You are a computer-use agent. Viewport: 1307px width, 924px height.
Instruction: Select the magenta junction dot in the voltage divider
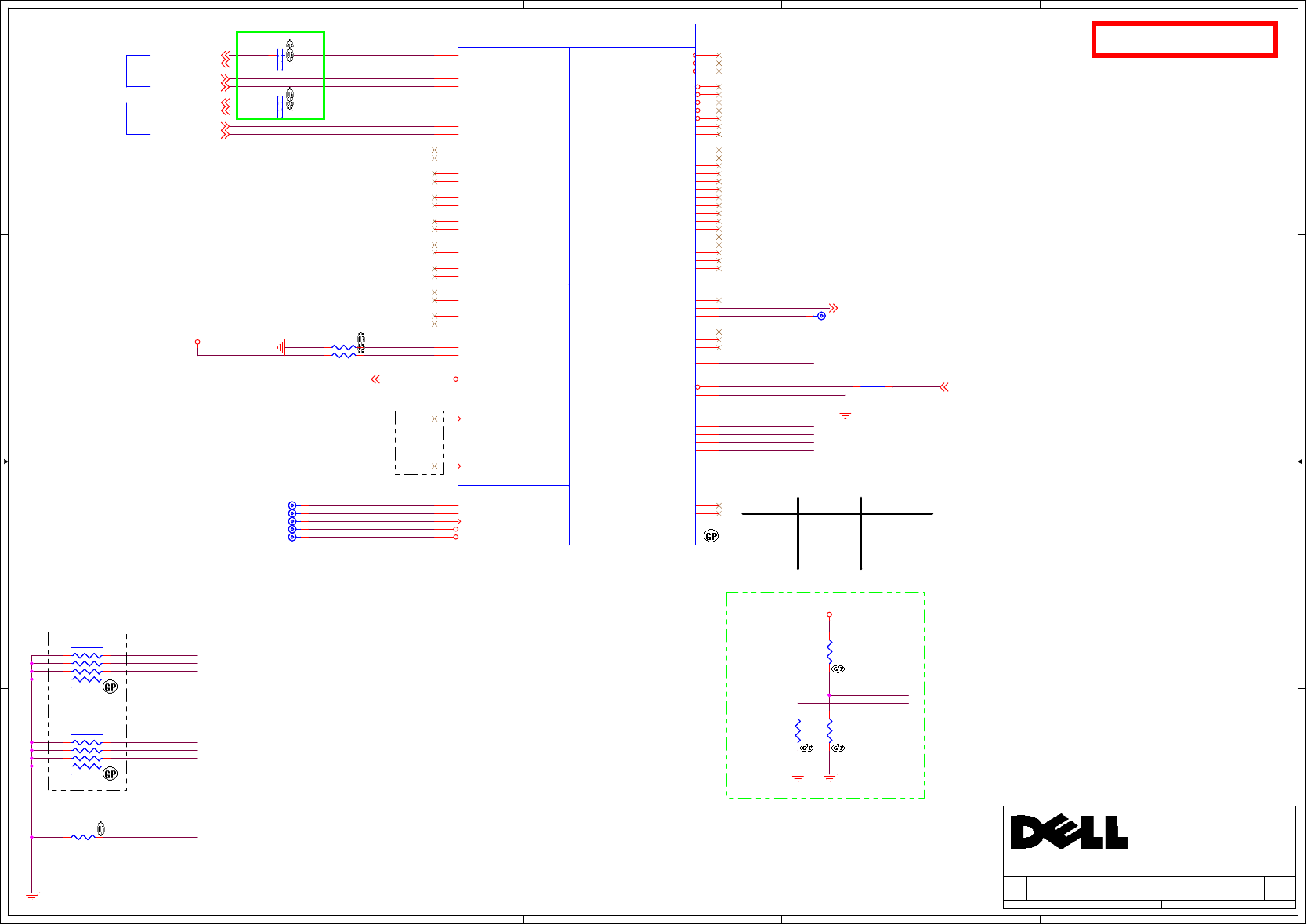[x=829, y=695]
